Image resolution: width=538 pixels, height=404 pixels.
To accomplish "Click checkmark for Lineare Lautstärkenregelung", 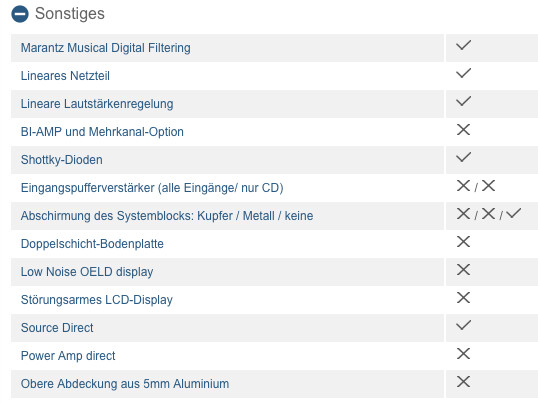I will tap(463, 101).
